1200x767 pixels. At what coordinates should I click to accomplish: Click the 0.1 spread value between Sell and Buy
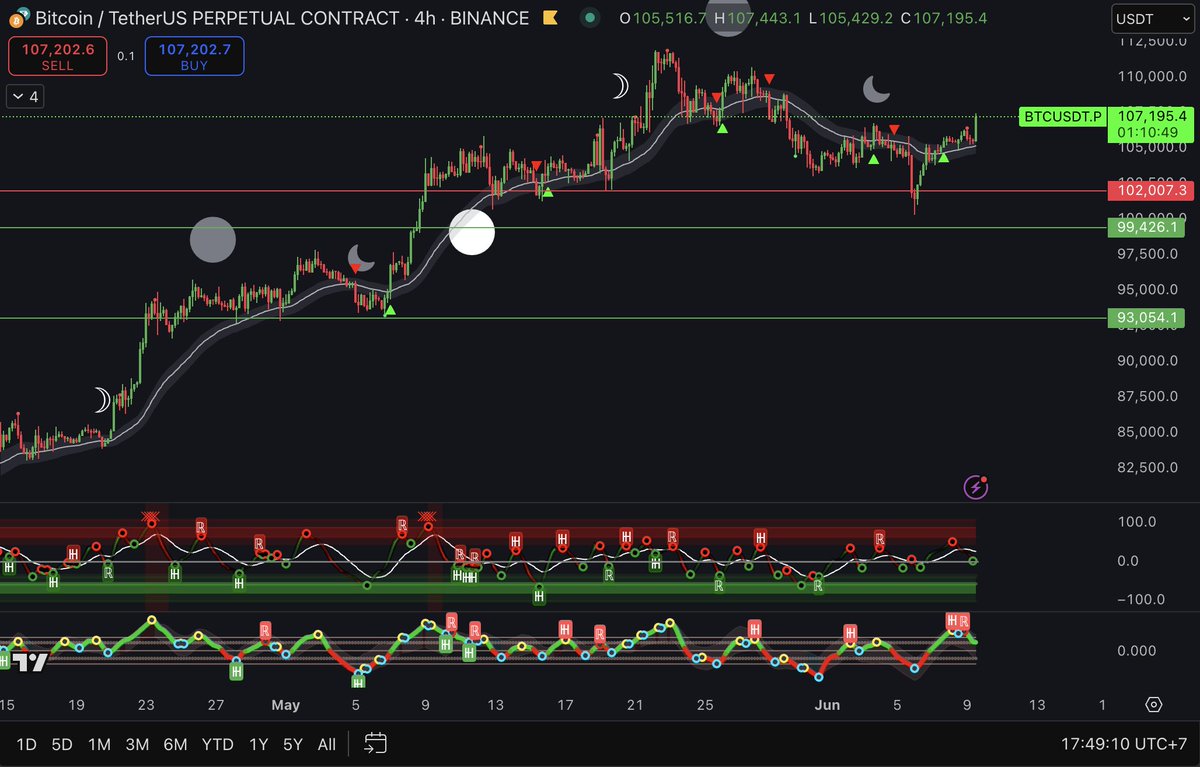coord(126,57)
